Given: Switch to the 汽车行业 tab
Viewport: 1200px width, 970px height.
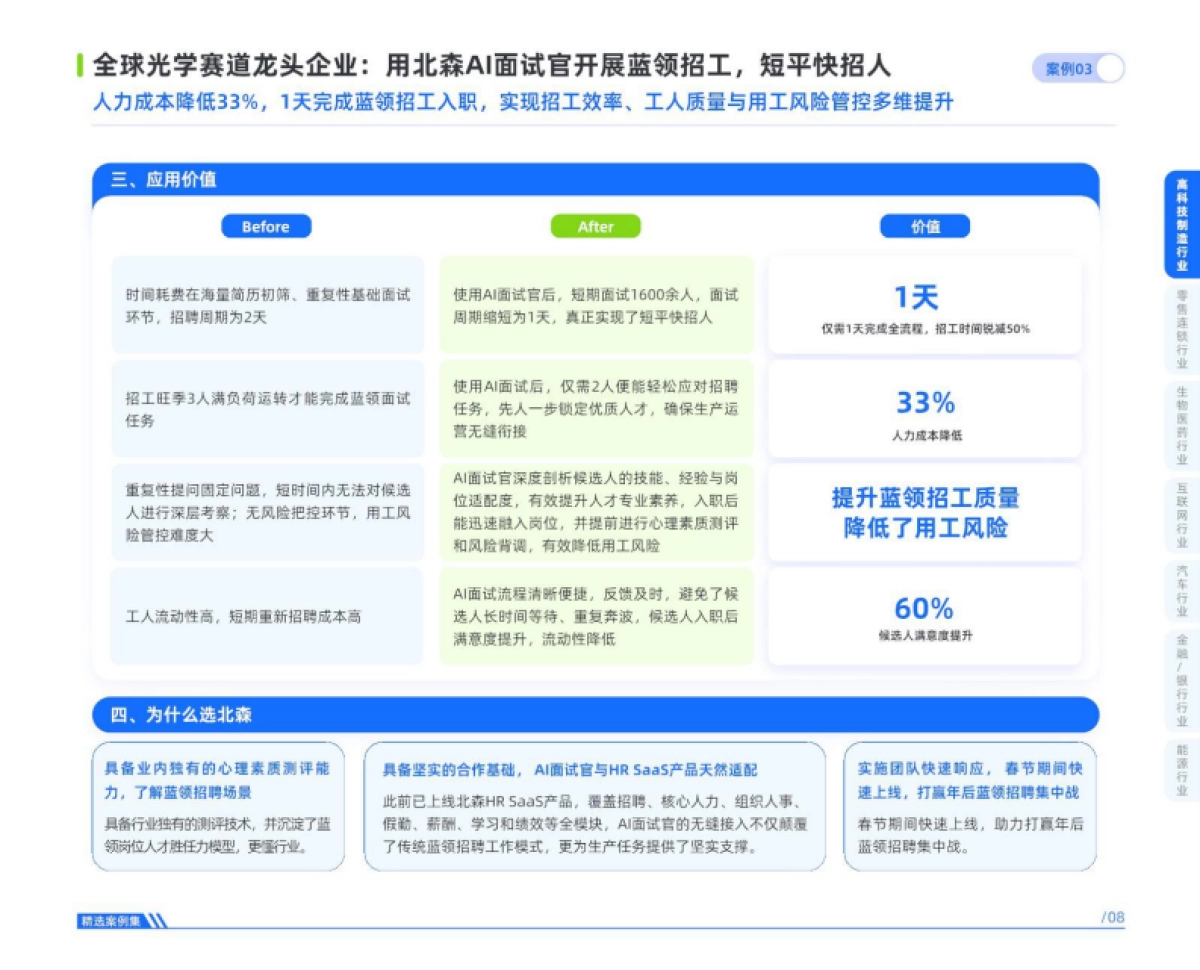Looking at the screenshot, I should click(x=1182, y=585).
